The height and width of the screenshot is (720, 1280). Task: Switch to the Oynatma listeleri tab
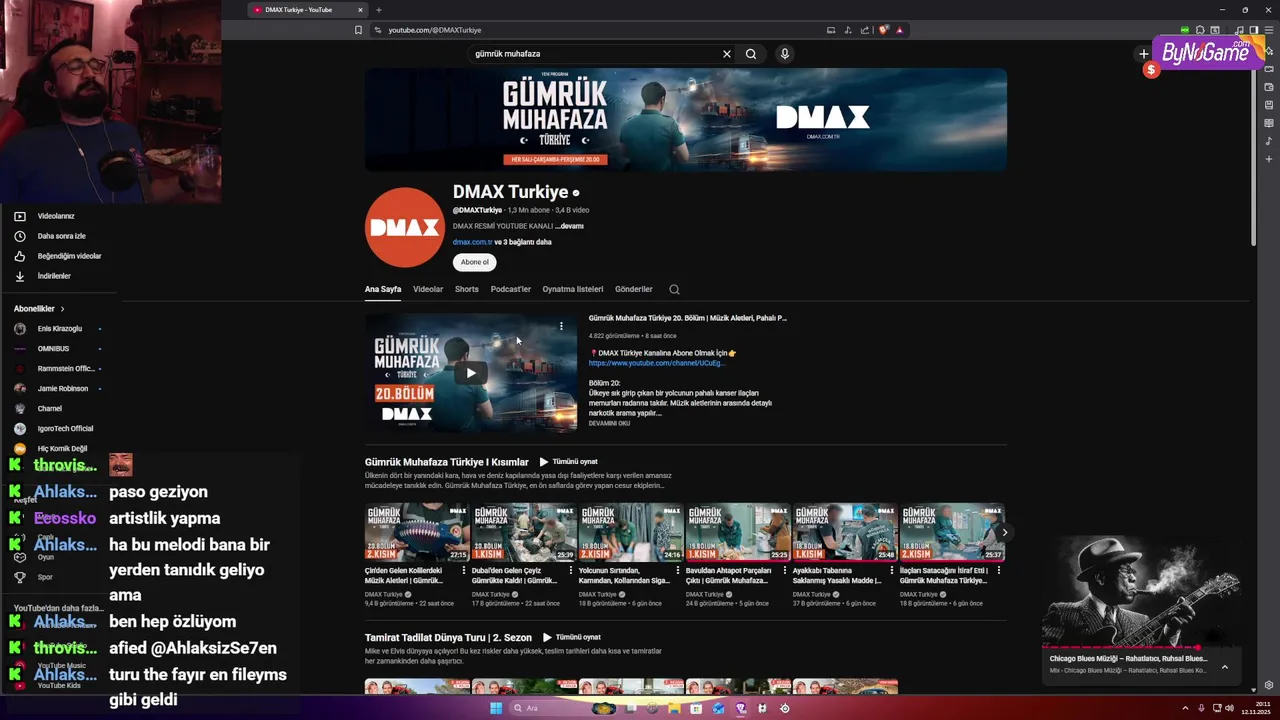[x=573, y=289]
